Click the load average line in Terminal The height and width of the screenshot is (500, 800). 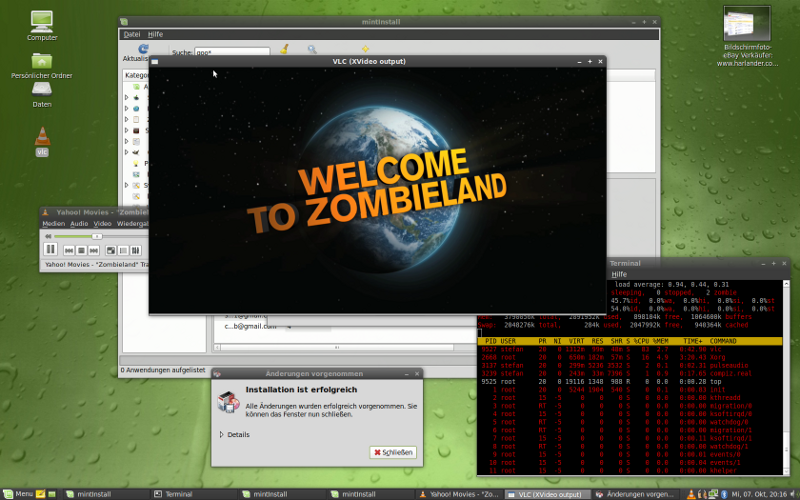[671, 284]
